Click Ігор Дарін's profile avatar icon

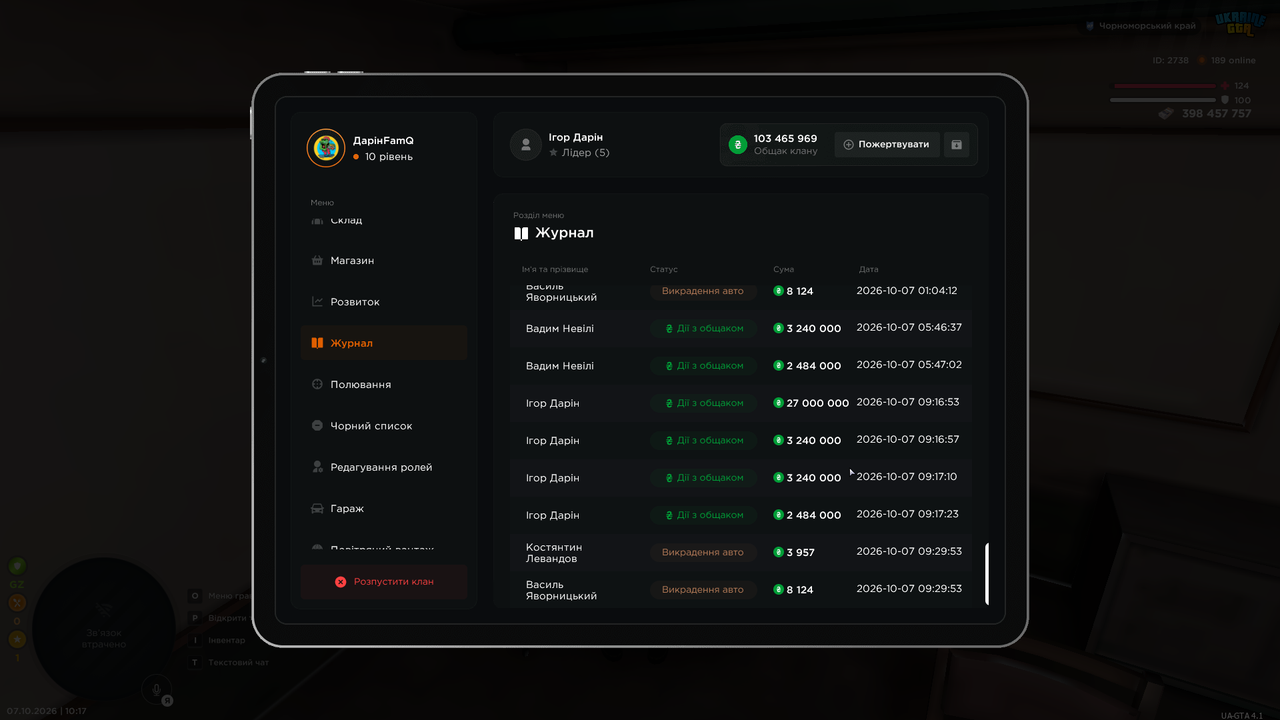click(526, 144)
